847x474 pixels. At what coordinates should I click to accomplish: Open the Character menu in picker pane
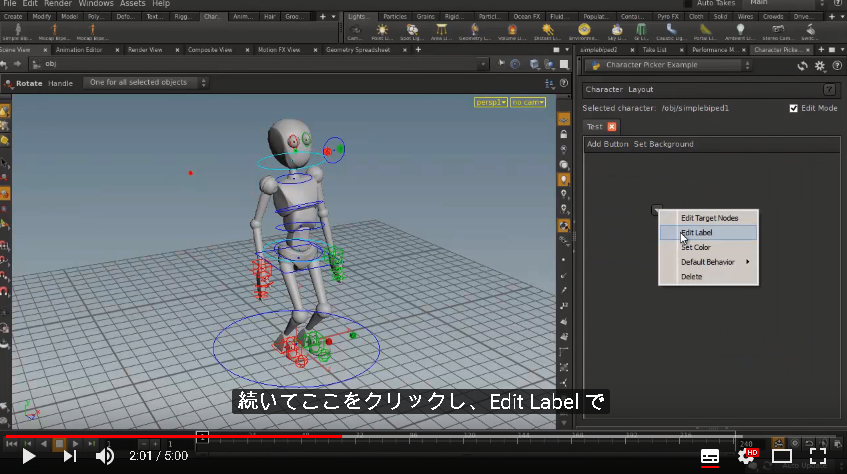click(x=604, y=90)
